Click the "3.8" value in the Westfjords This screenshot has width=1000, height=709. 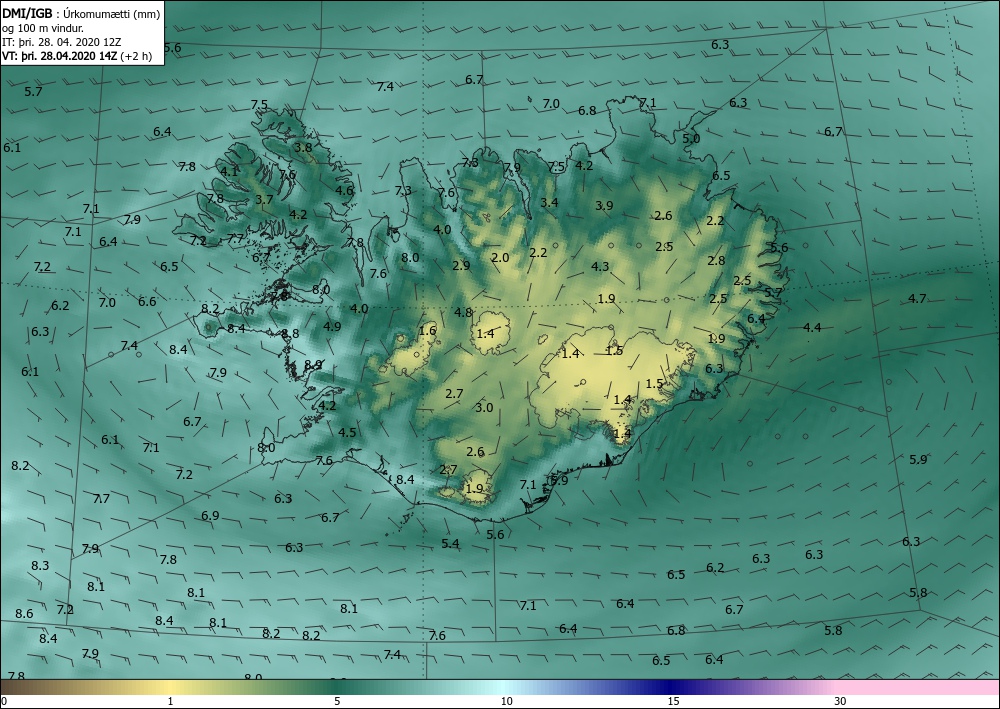point(303,147)
